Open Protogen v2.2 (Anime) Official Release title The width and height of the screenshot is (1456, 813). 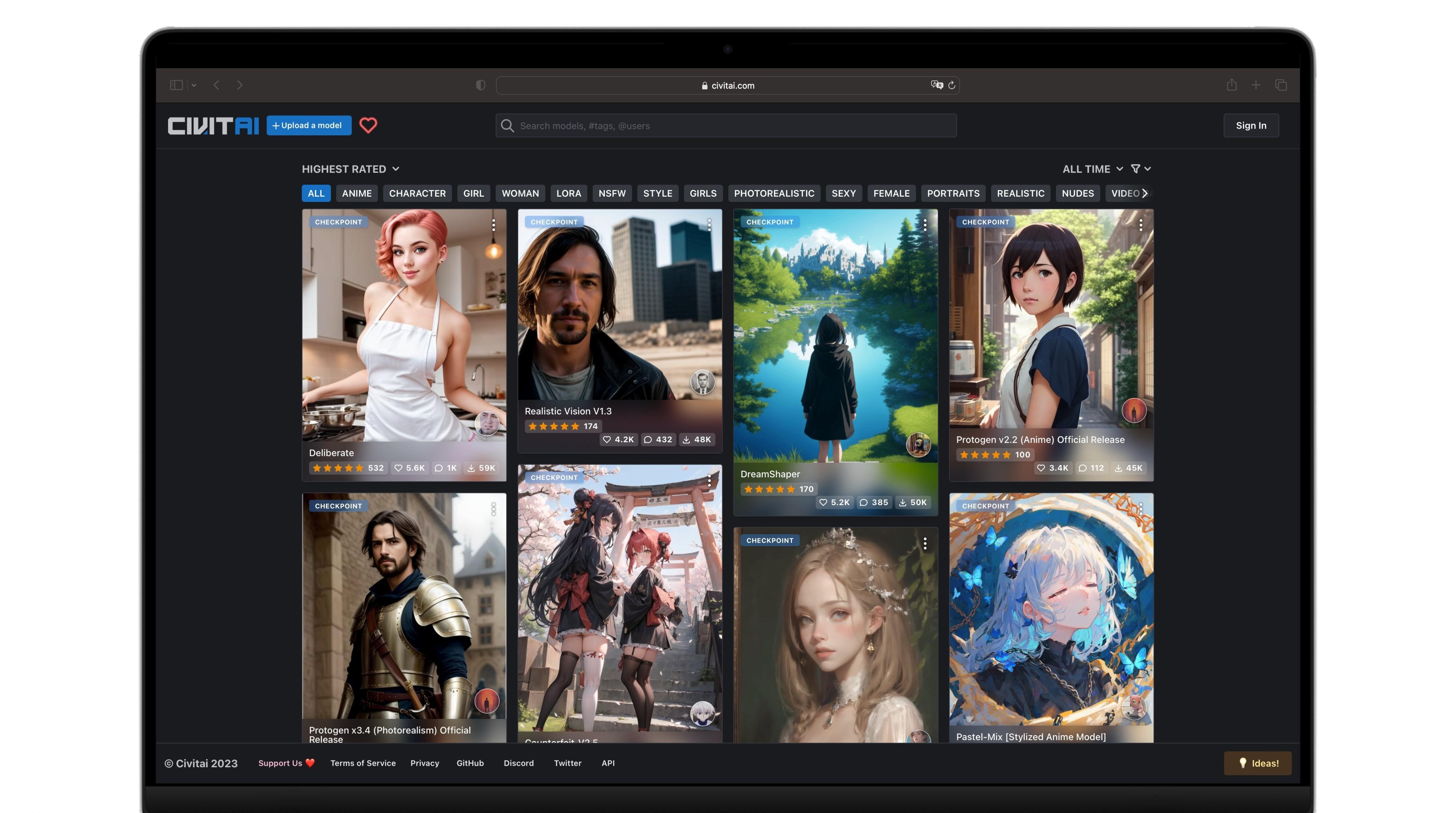point(1040,440)
